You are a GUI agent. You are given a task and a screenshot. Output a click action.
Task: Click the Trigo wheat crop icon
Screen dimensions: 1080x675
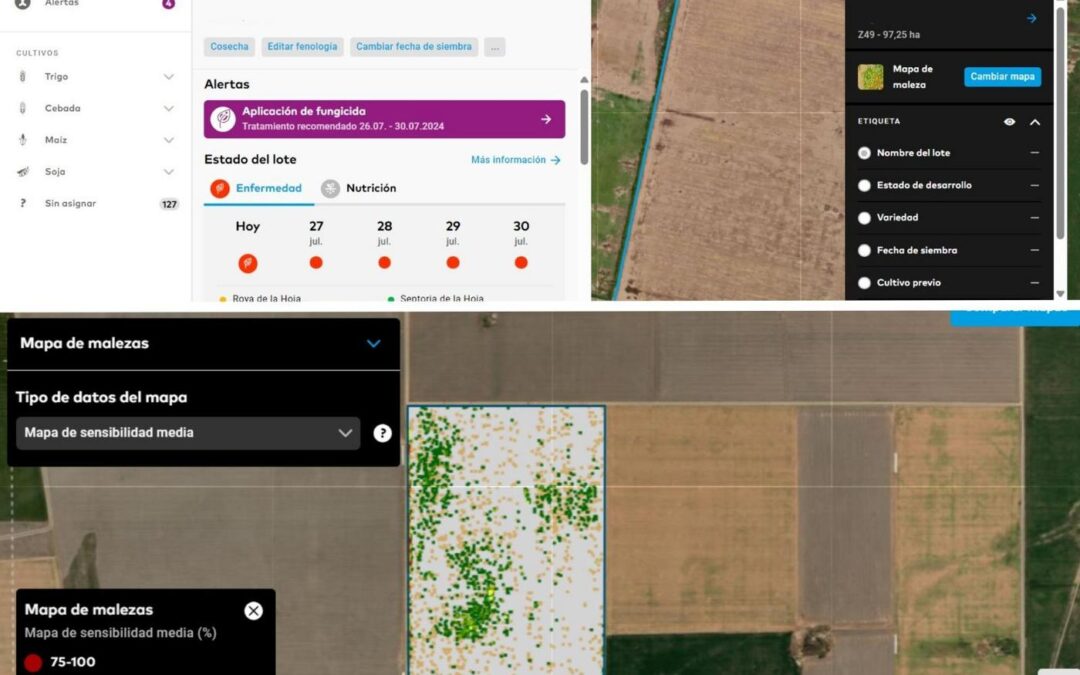coord(23,77)
